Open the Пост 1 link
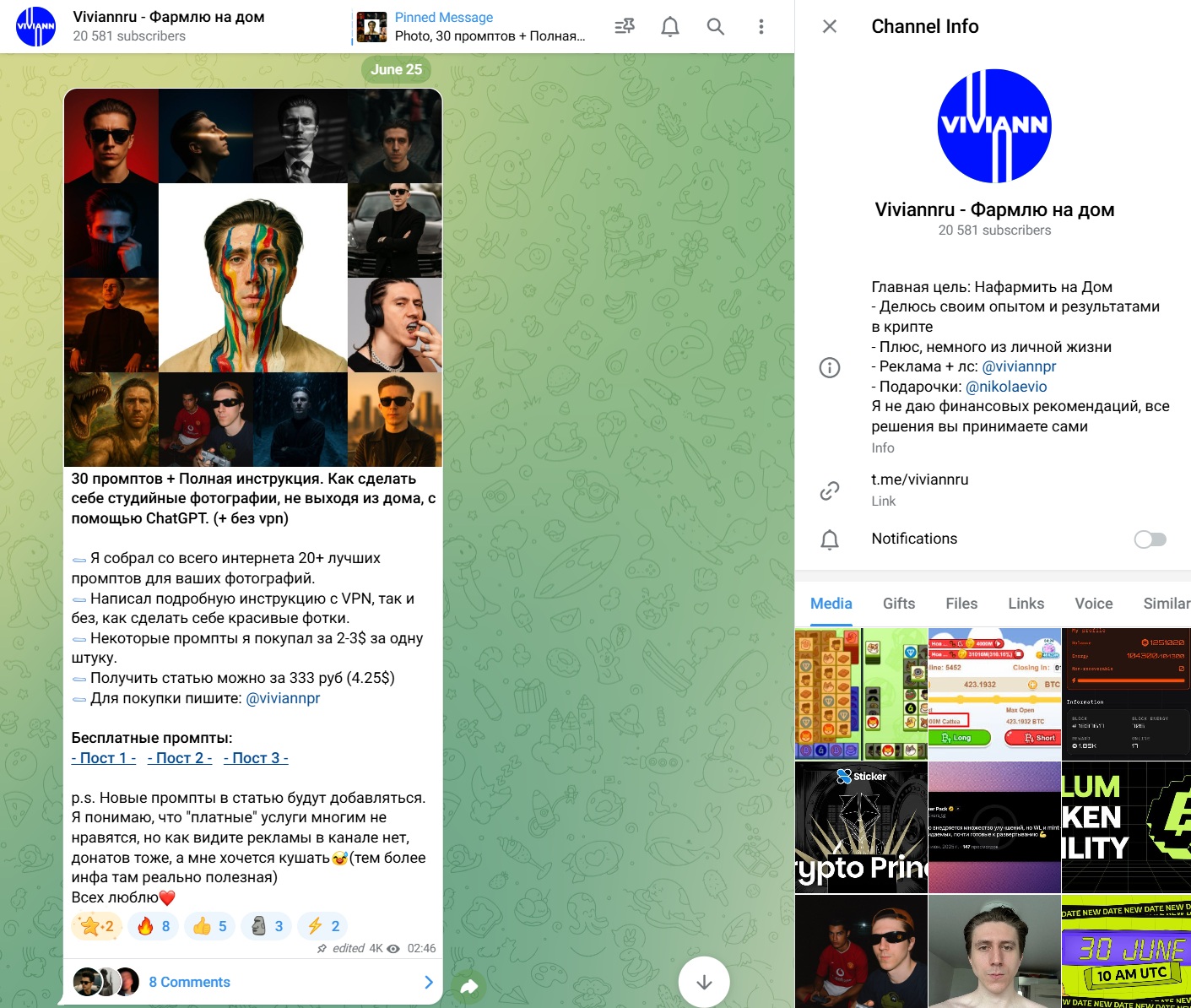 tap(104, 758)
